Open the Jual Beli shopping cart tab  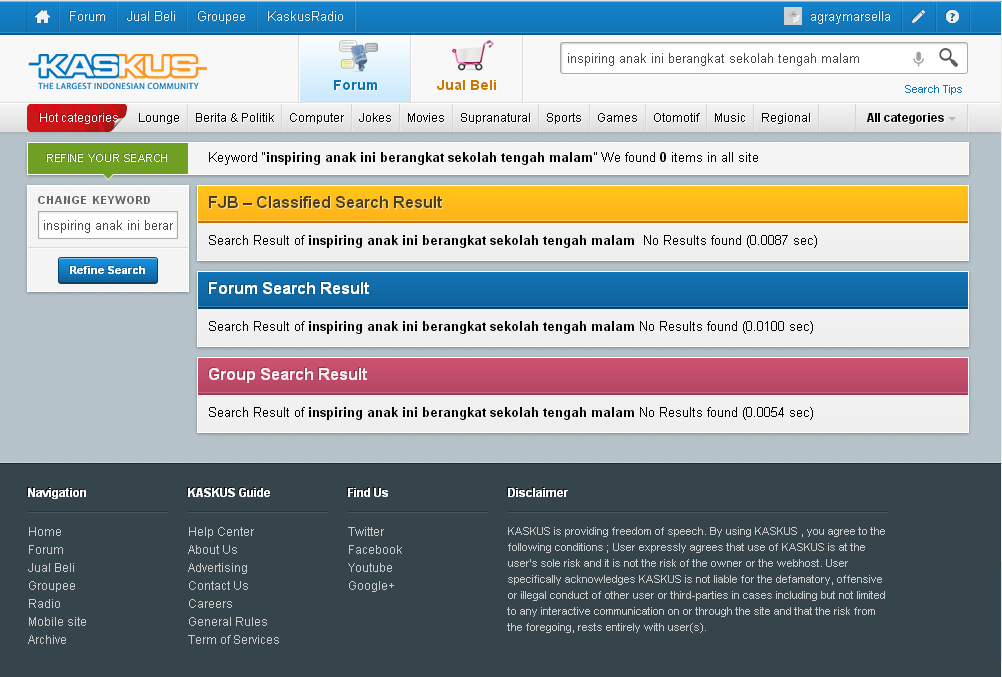466,68
